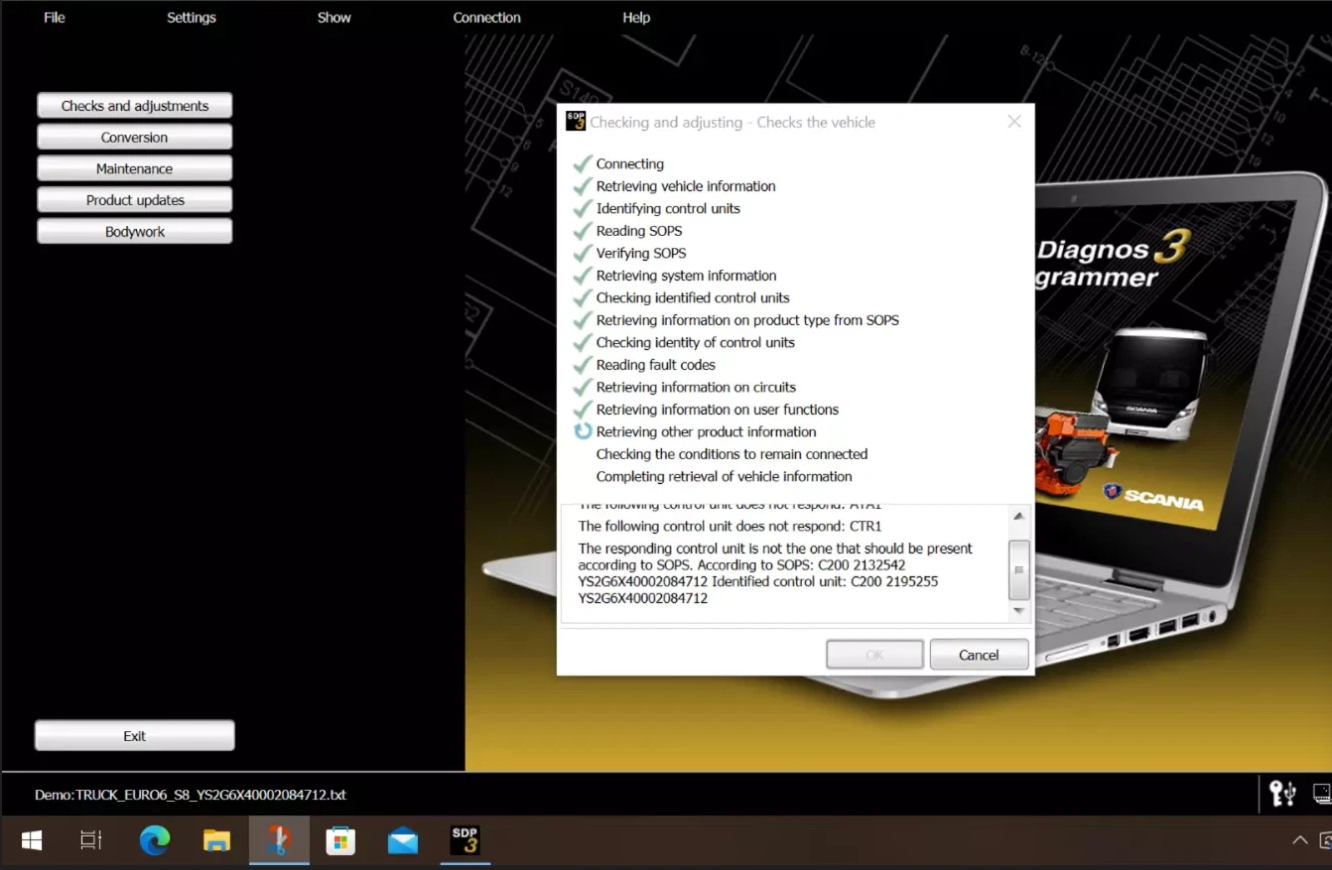The width and height of the screenshot is (1332, 870).
Task: Click the message log scrollbar thumb
Action: point(1018,569)
